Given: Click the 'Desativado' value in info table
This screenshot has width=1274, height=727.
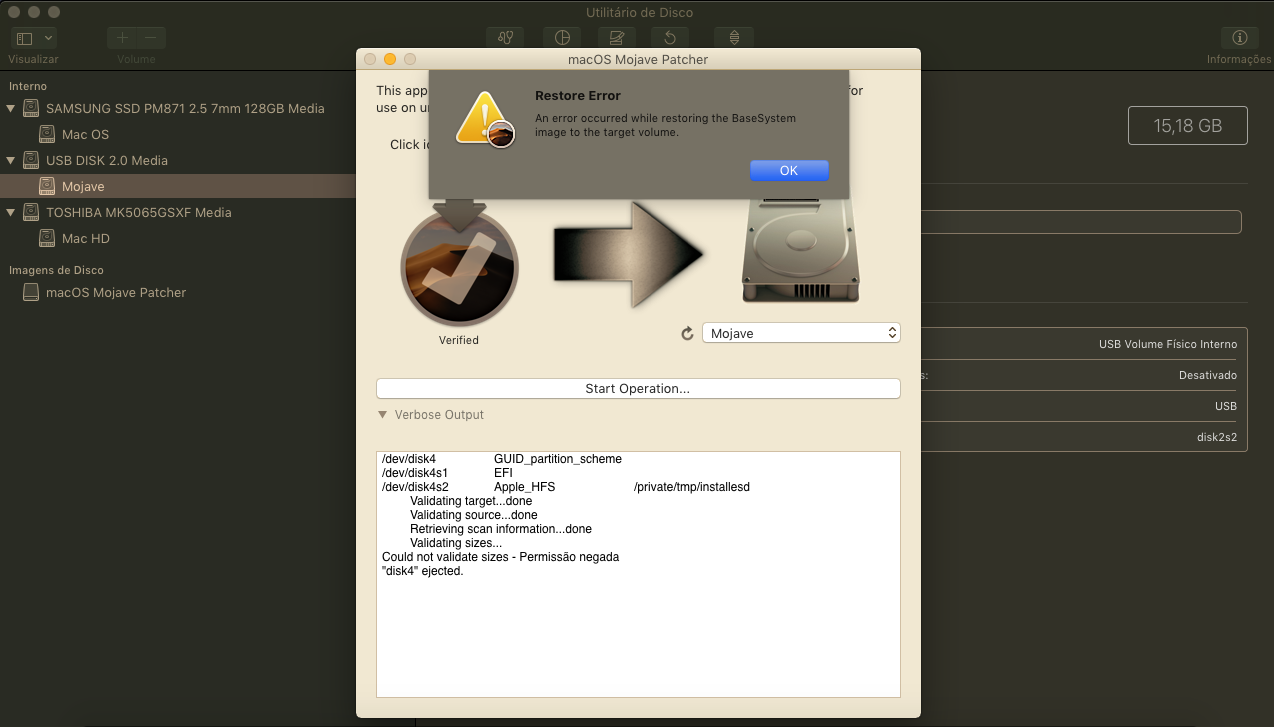Looking at the screenshot, I should click(1208, 375).
